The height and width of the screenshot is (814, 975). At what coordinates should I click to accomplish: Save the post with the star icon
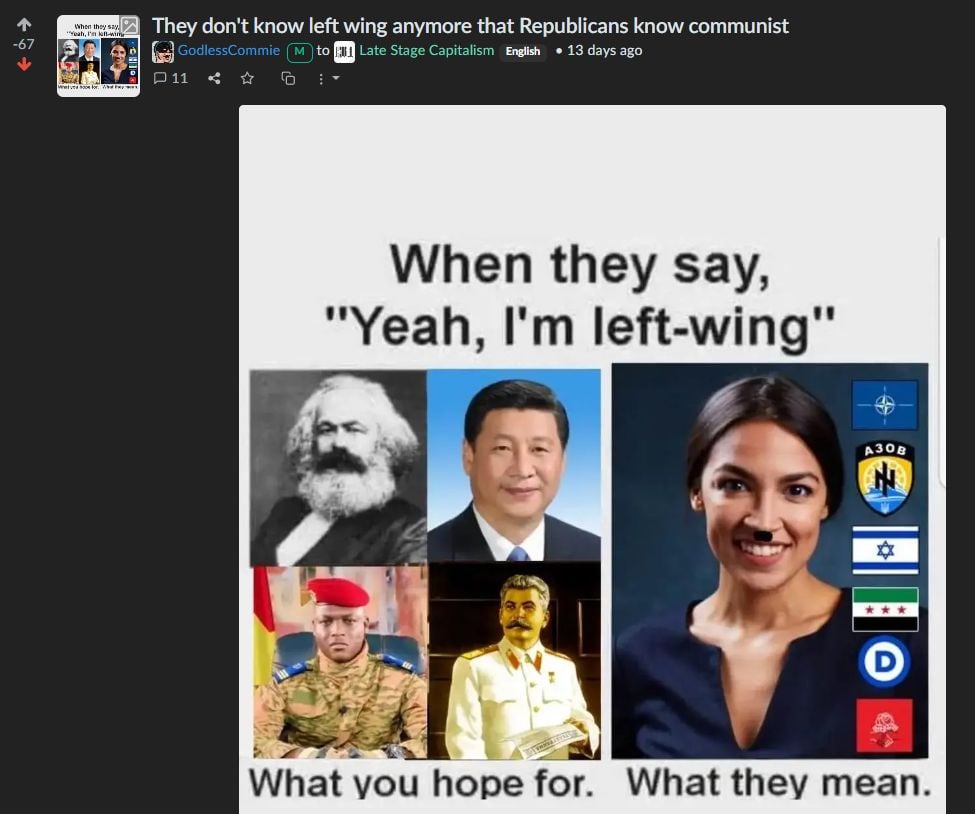click(247, 78)
